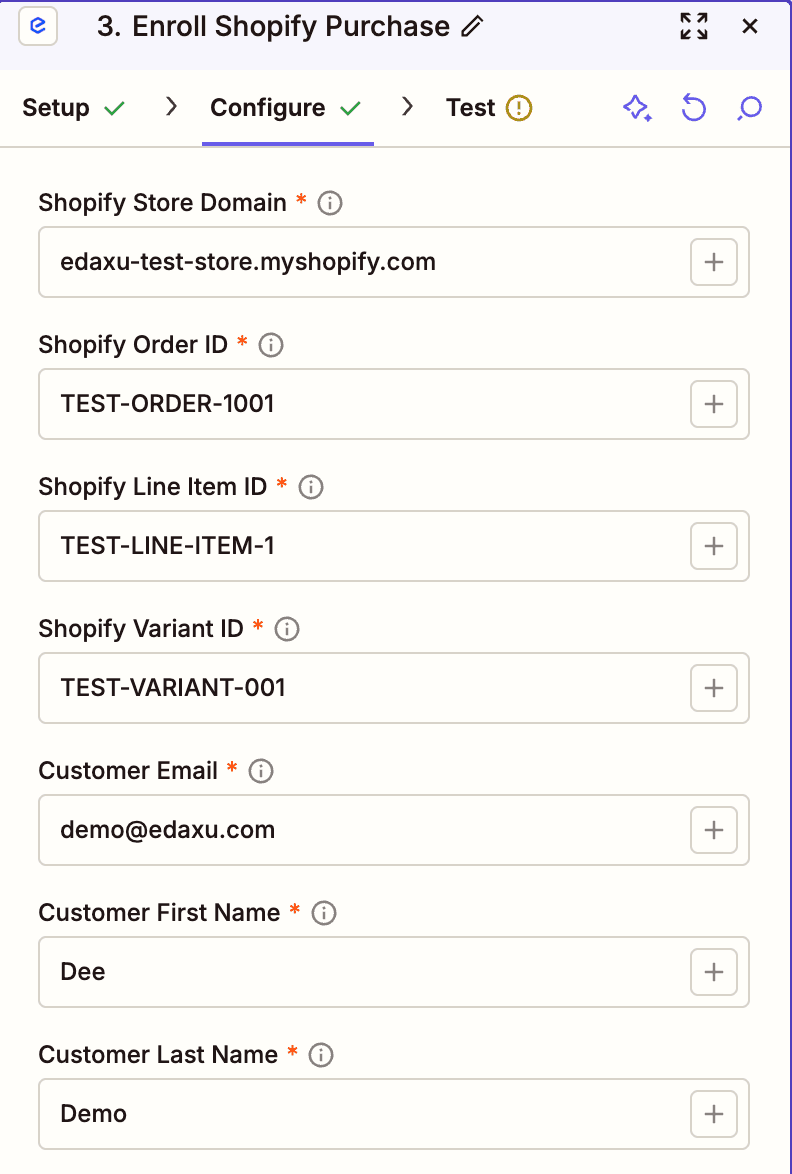Viewport: 792px width, 1174px height.
Task: Click the undo circular arrow icon
Action: (694, 109)
